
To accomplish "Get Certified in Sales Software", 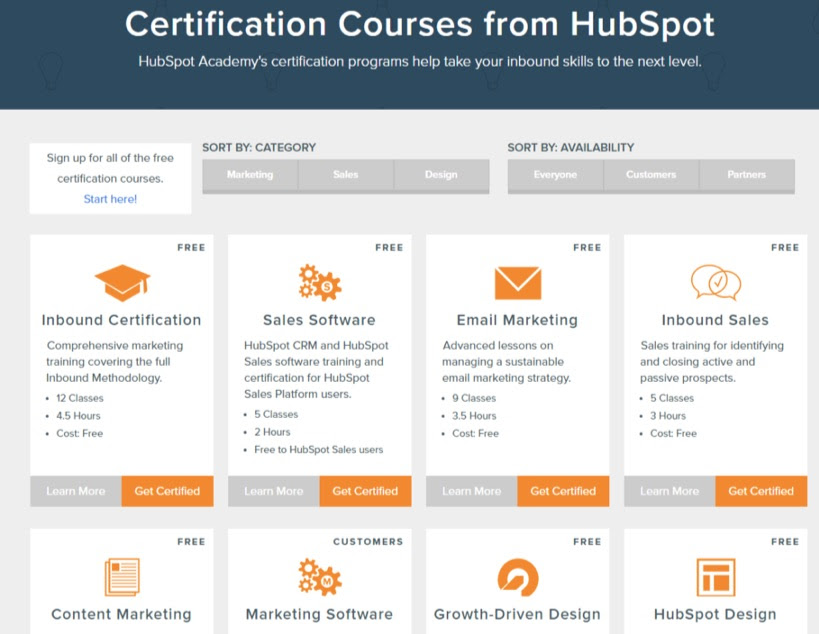I will point(365,491).
